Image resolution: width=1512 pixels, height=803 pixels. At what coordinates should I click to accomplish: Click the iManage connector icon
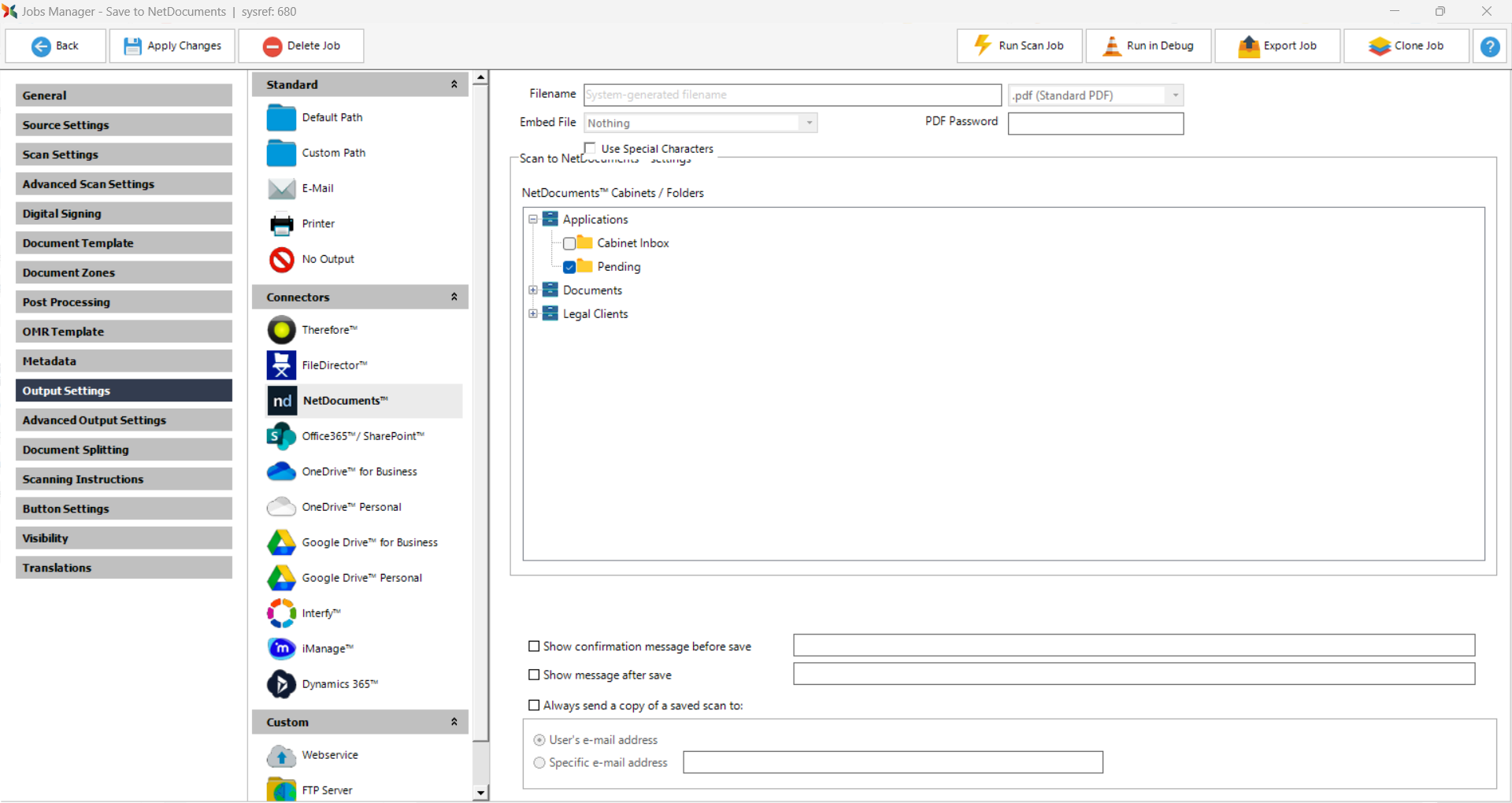point(281,649)
